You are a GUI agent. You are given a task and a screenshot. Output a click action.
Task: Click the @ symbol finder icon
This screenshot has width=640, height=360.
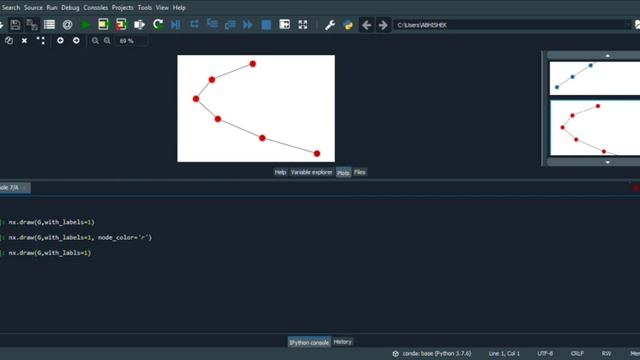coord(67,25)
